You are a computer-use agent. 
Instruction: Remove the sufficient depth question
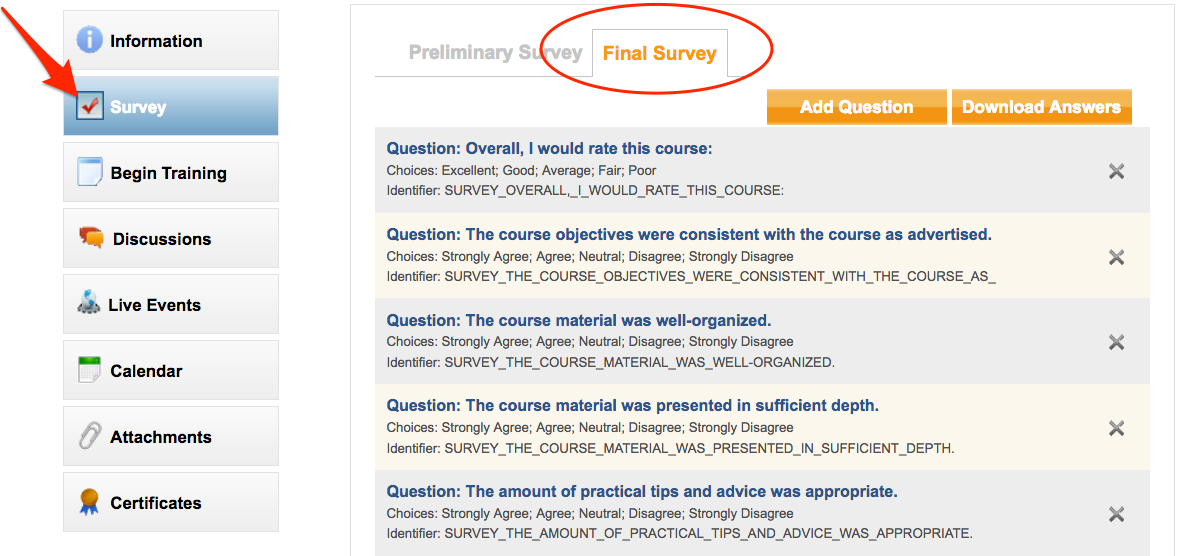click(1116, 428)
